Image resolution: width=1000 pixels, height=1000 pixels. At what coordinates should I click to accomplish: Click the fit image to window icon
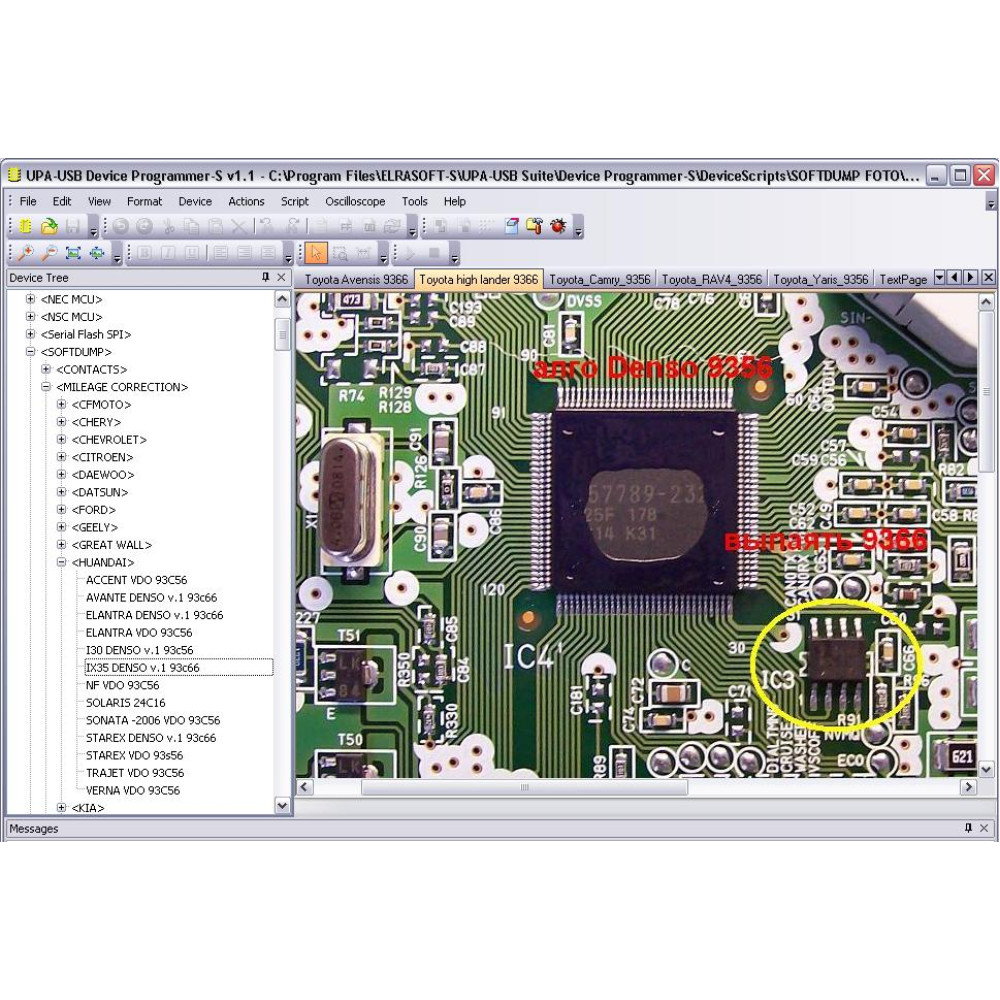73,253
